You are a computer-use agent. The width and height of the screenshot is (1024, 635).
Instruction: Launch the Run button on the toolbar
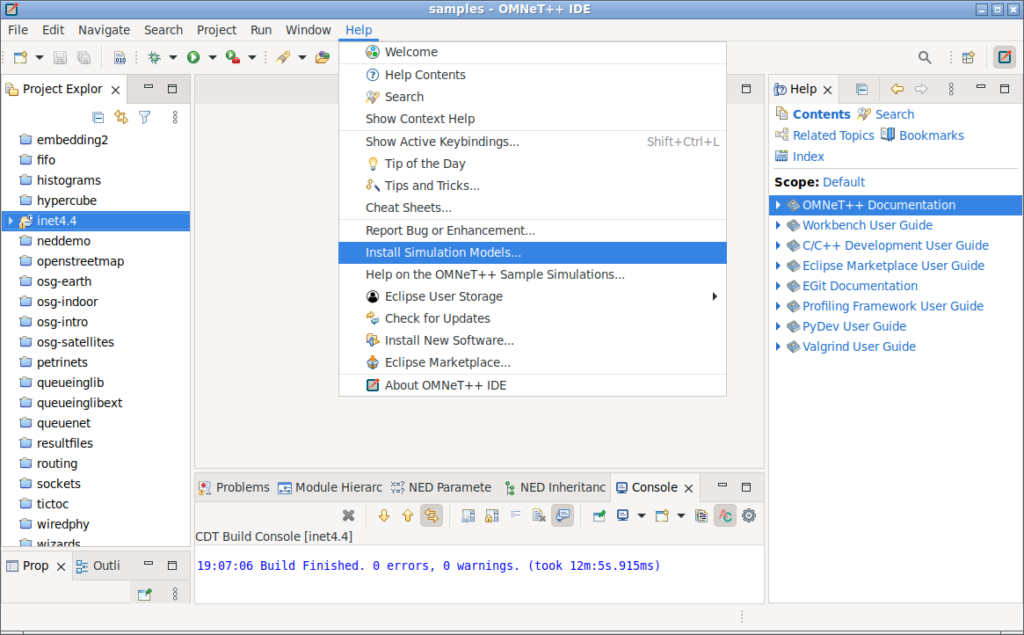tap(194, 57)
